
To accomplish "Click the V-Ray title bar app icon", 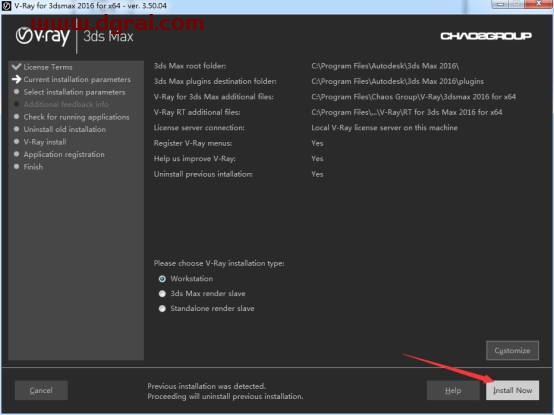I will (6, 6).
